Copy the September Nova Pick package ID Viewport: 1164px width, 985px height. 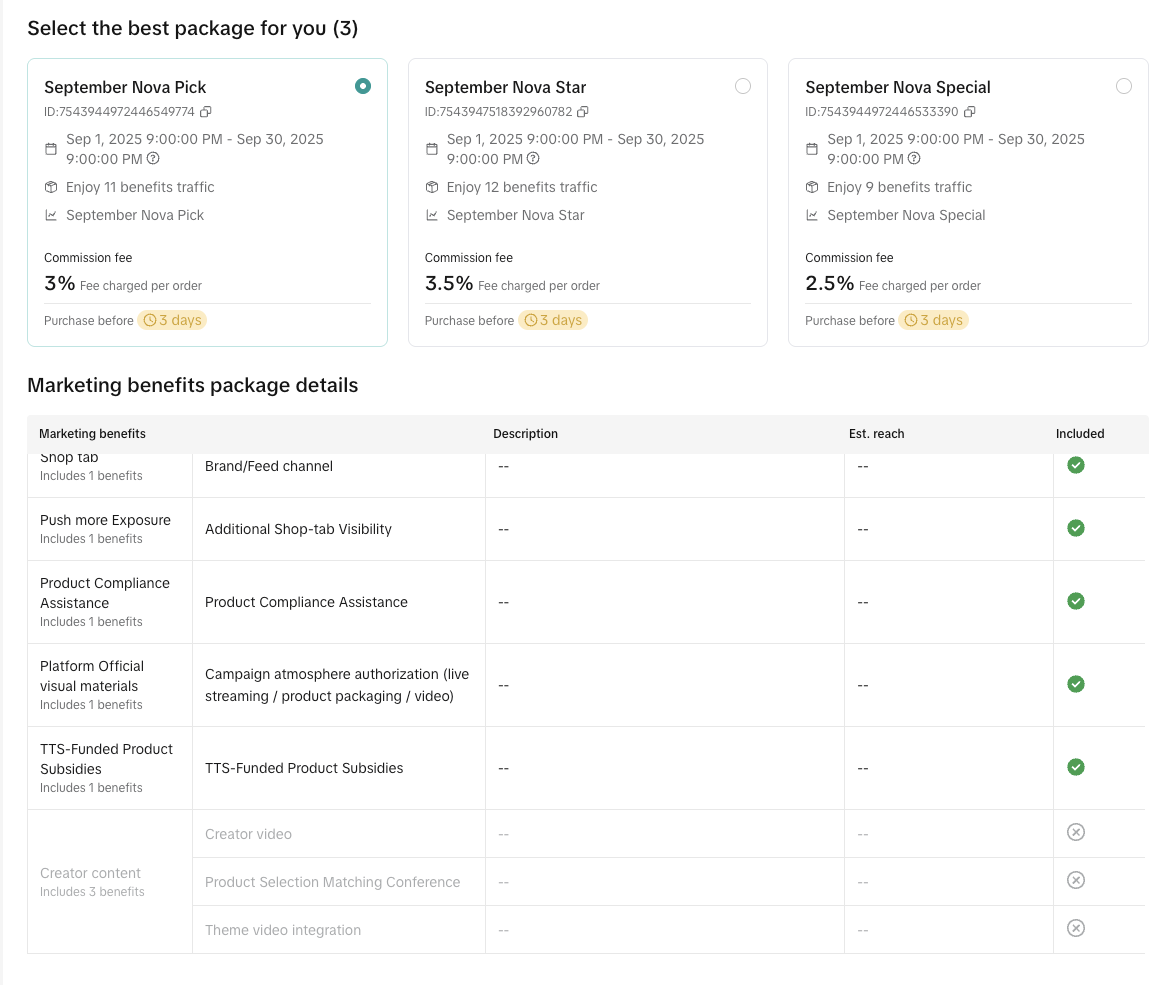coord(206,112)
